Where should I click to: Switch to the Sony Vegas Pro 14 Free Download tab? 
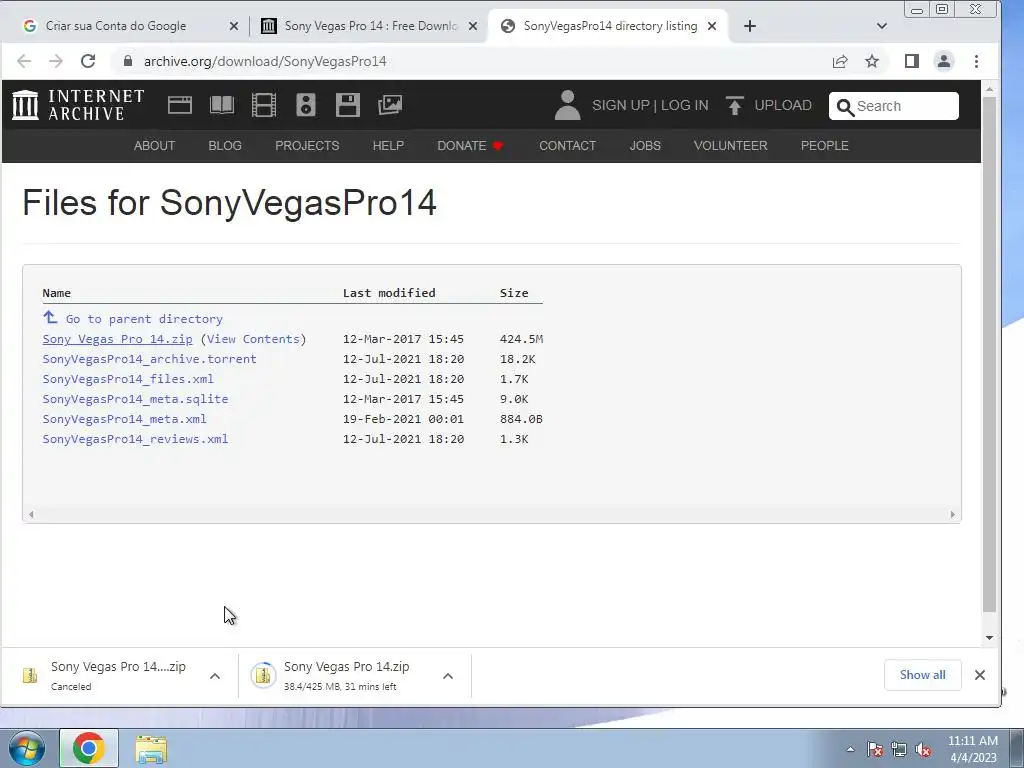(x=370, y=26)
